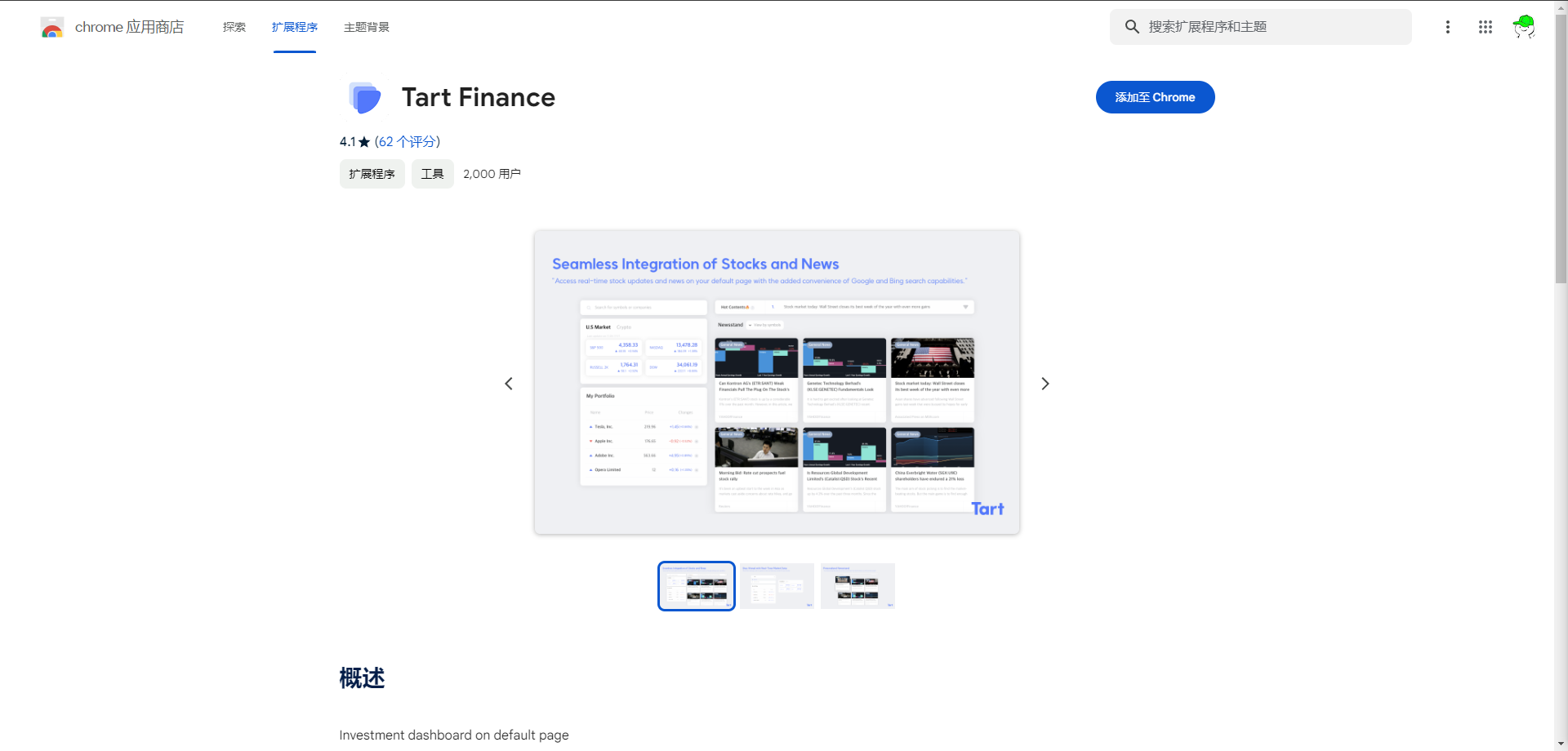The width and height of the screenshot is (1568, 751).
Task: Show the next screenshot with right arrow
Action: (1045, 384)
